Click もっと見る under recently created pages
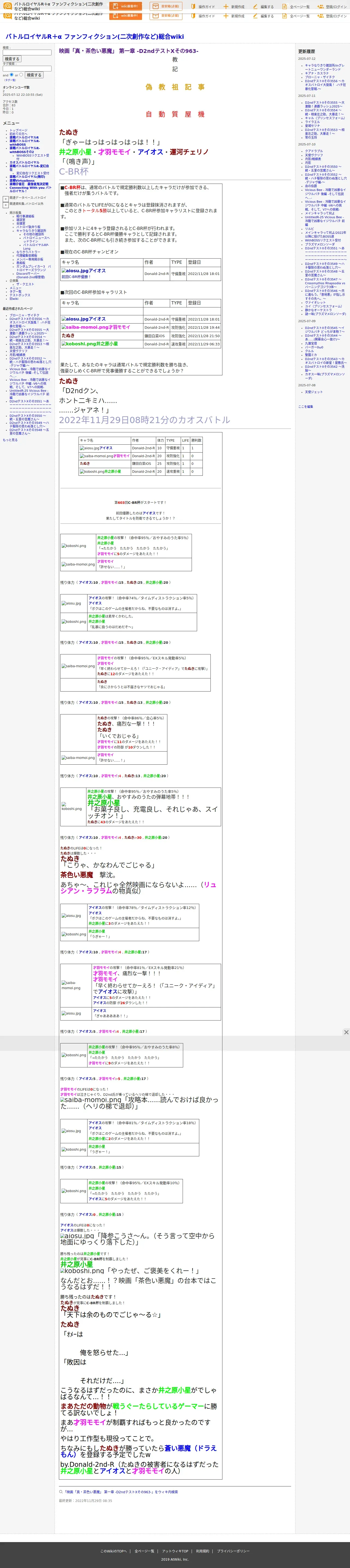The height and width of the screenshot is (1568, 350). [x=10, y=440]
